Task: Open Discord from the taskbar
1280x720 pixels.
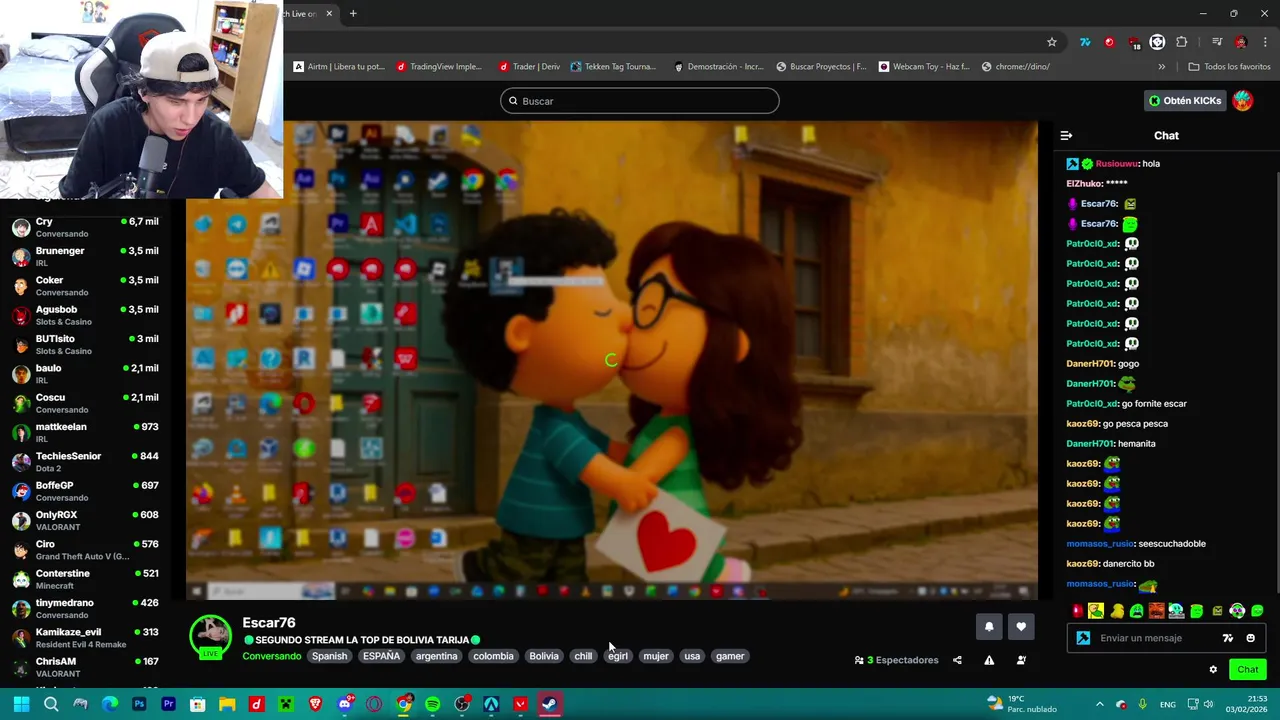Action: (x=345, y=704)
